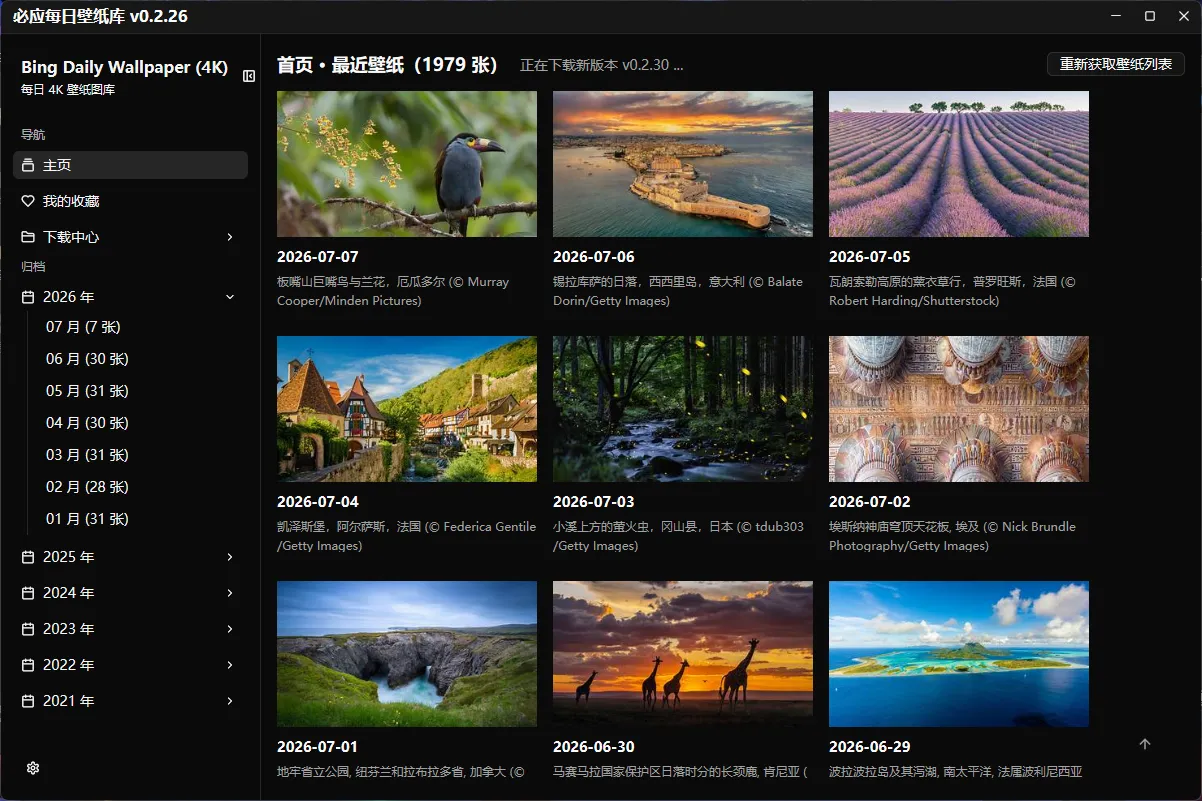
Task: Click the calendar icon beside 2021 年
Action: [28, 701]
